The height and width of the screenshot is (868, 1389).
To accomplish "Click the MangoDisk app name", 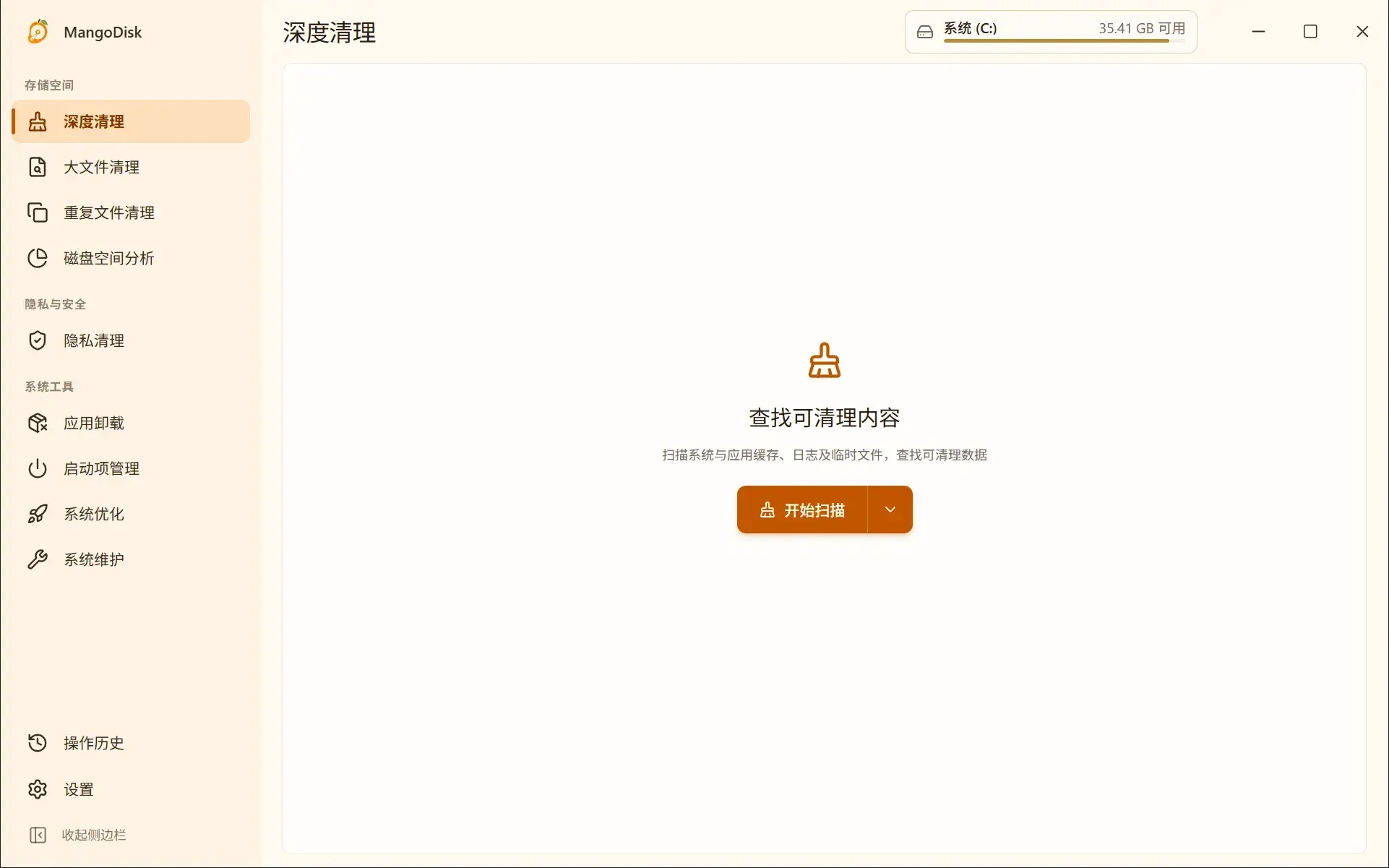I will point(103,32).
